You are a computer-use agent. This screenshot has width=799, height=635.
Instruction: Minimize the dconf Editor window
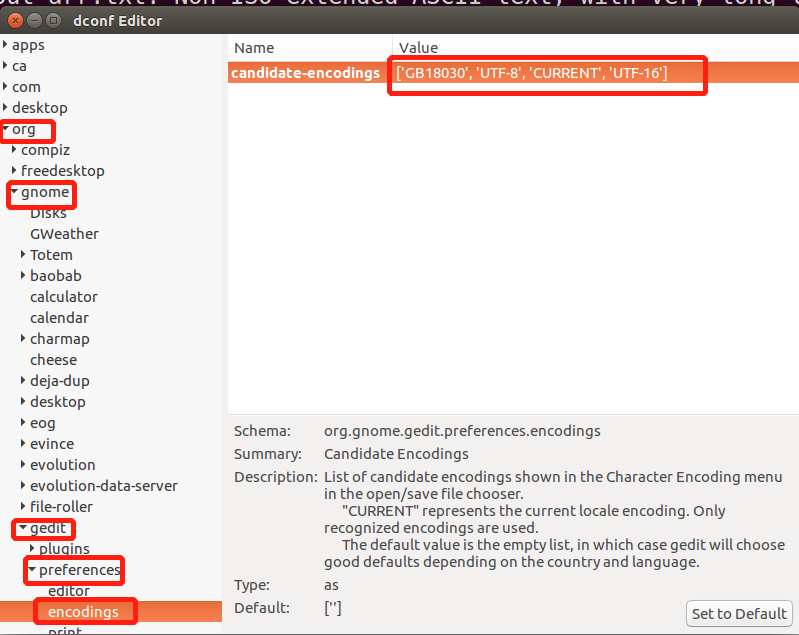34,20
